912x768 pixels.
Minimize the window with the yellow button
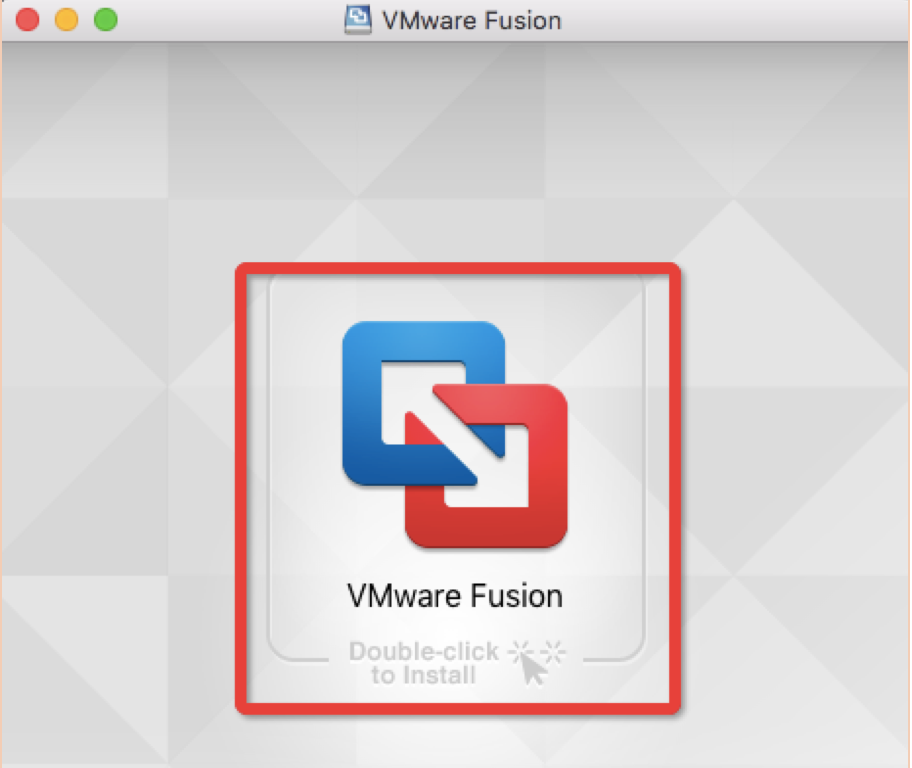click(x=66, y=20)
